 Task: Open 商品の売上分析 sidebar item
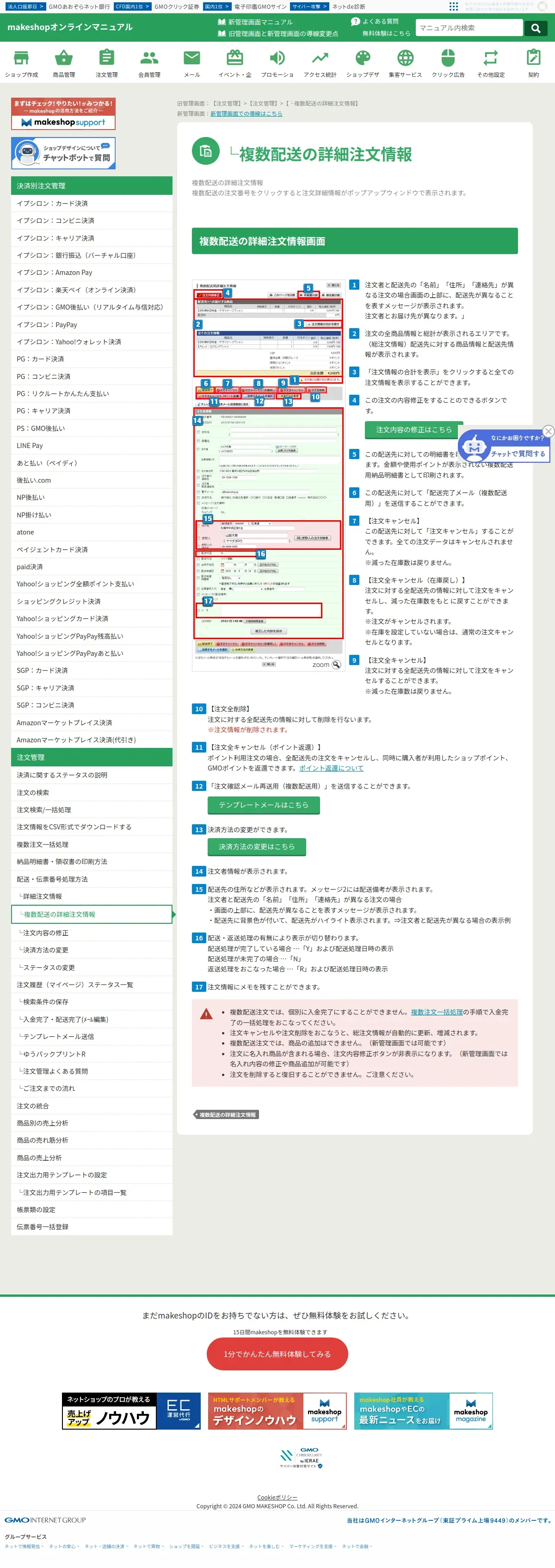[91, 1158]
